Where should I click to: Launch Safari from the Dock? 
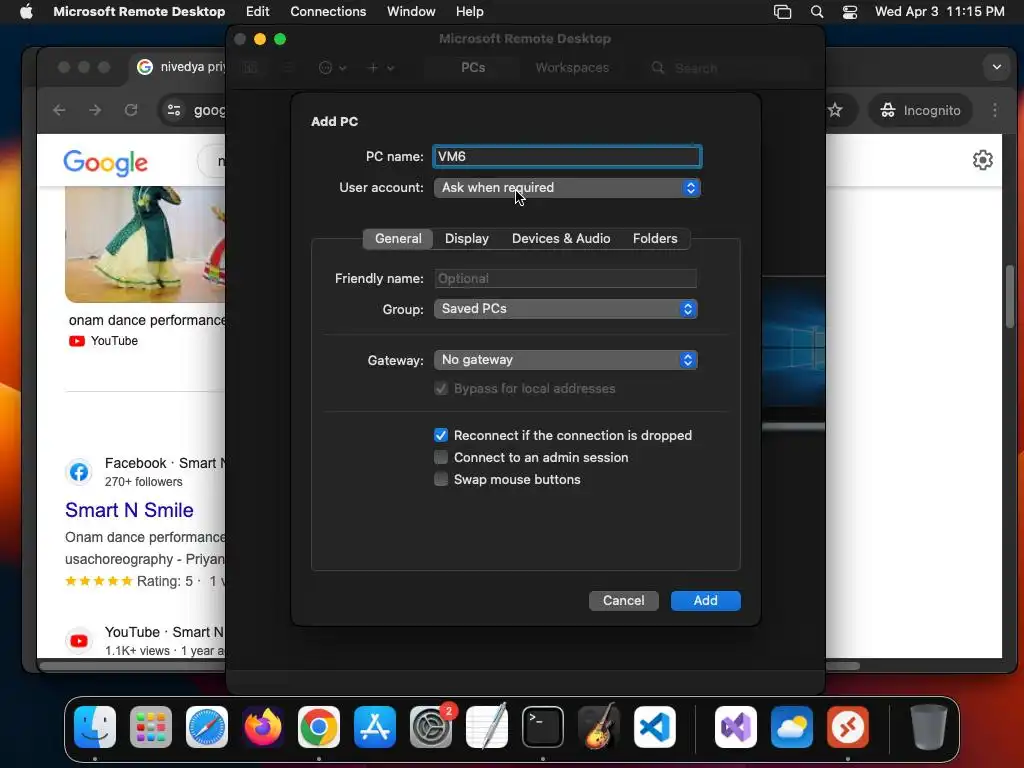(207, 727)
